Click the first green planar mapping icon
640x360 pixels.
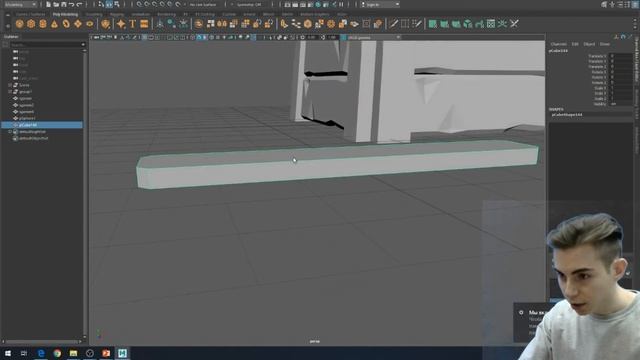point(433,24)
